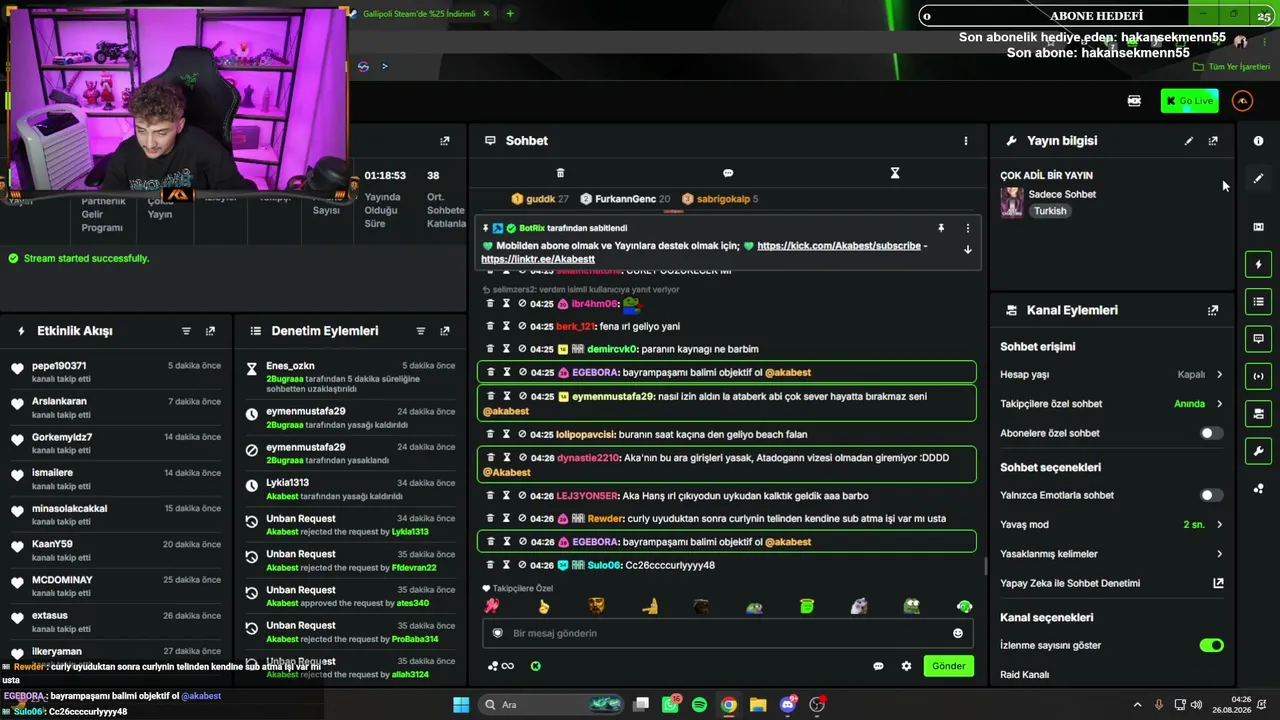This screenshot has height=720, width=1280.
Task: Open the stream info icon in right sidebar
Action: coord(1258,141)
